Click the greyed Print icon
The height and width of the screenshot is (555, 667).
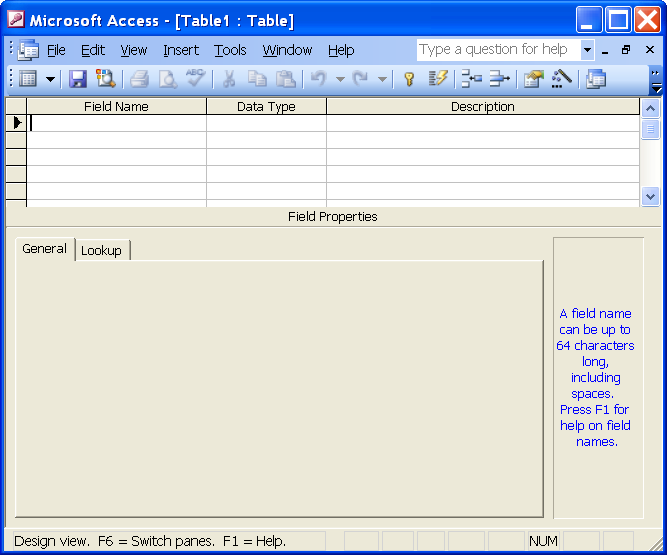(x=140, y=79)
